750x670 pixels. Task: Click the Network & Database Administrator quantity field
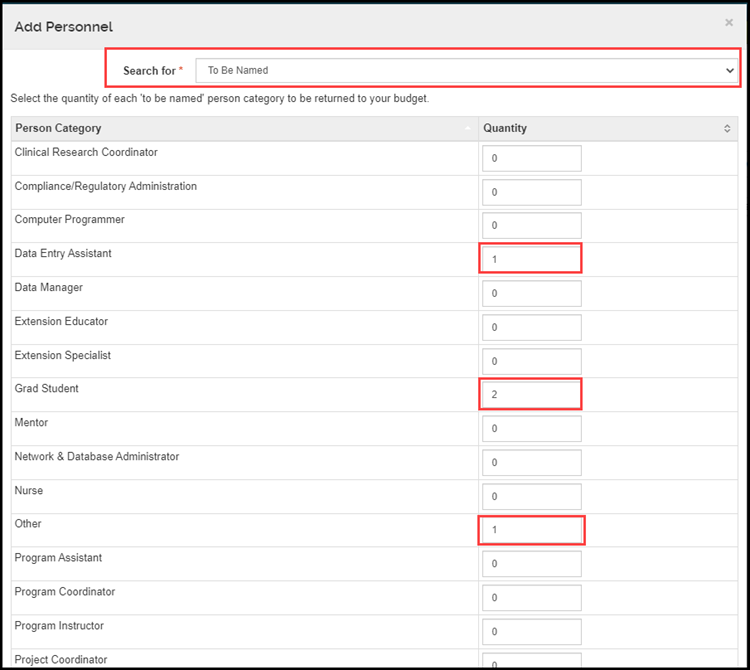(x=531, y=462)
